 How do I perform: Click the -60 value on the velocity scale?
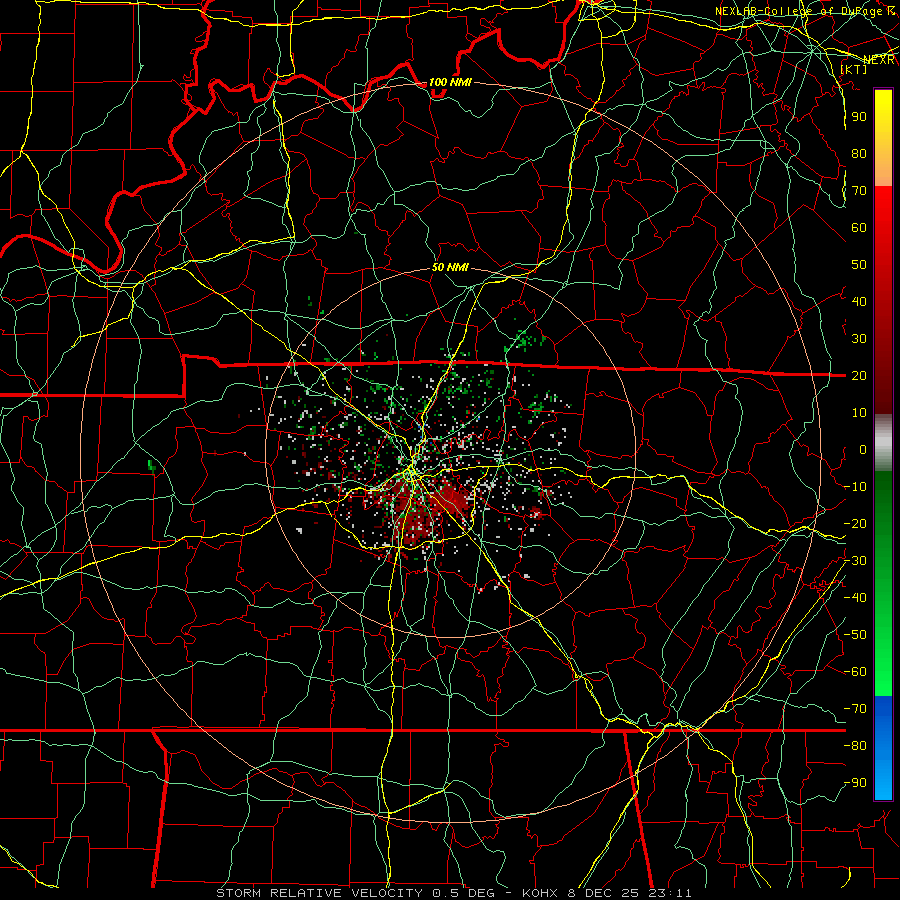click(855, 672)
